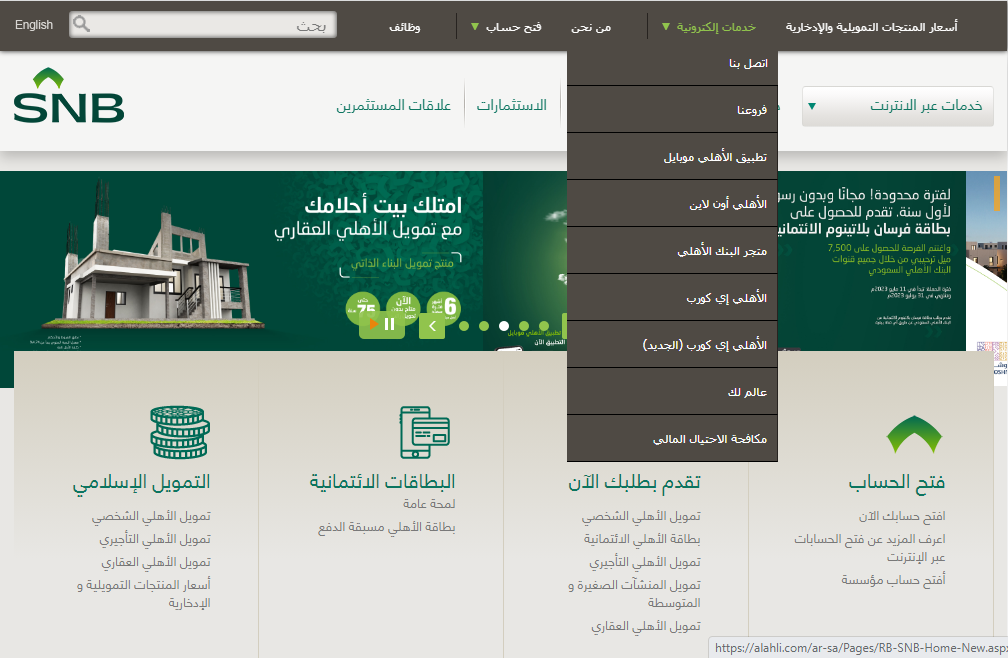Viewport: 1008px width, 658px height.
Task: Click تمويل الأهلي العقاري under تقدم بطلبك
Action: (x=645, y=626)
